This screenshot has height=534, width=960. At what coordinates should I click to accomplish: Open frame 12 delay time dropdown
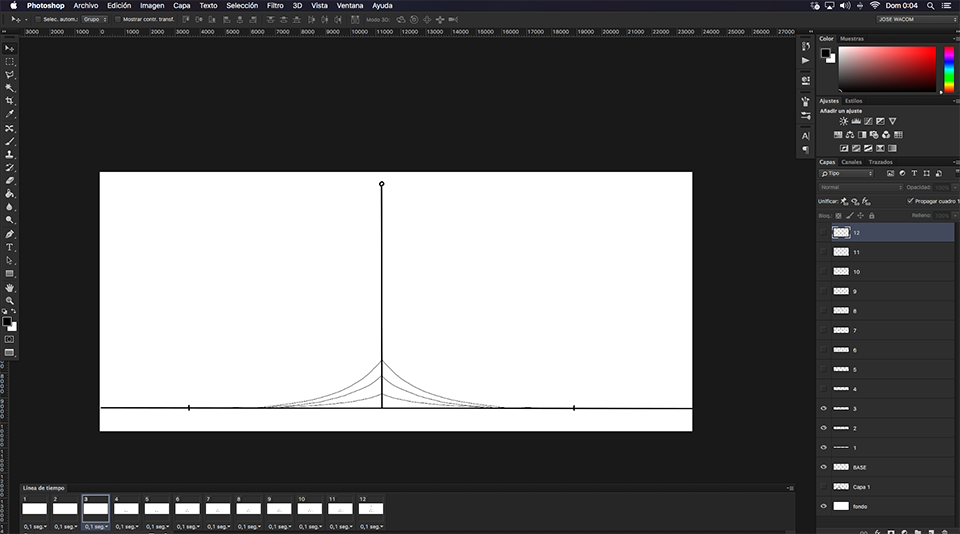coord(372,527)
